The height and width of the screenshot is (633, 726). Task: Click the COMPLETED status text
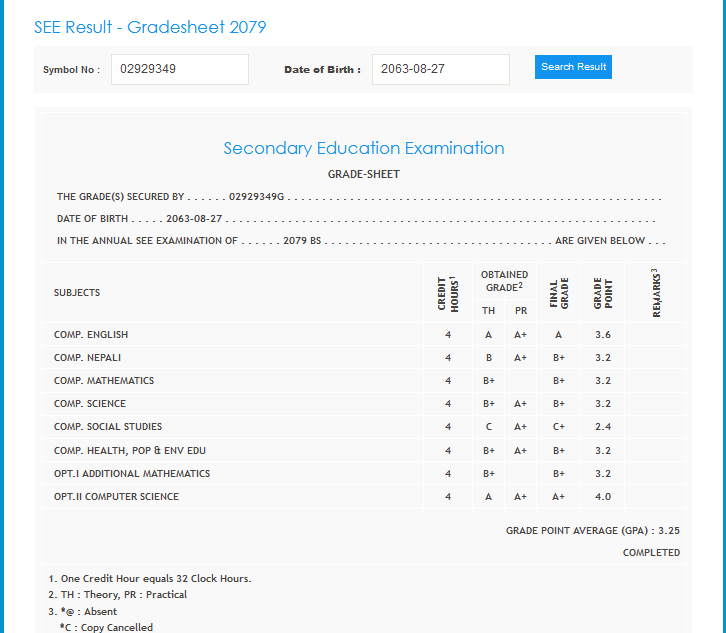click(651, 553)
